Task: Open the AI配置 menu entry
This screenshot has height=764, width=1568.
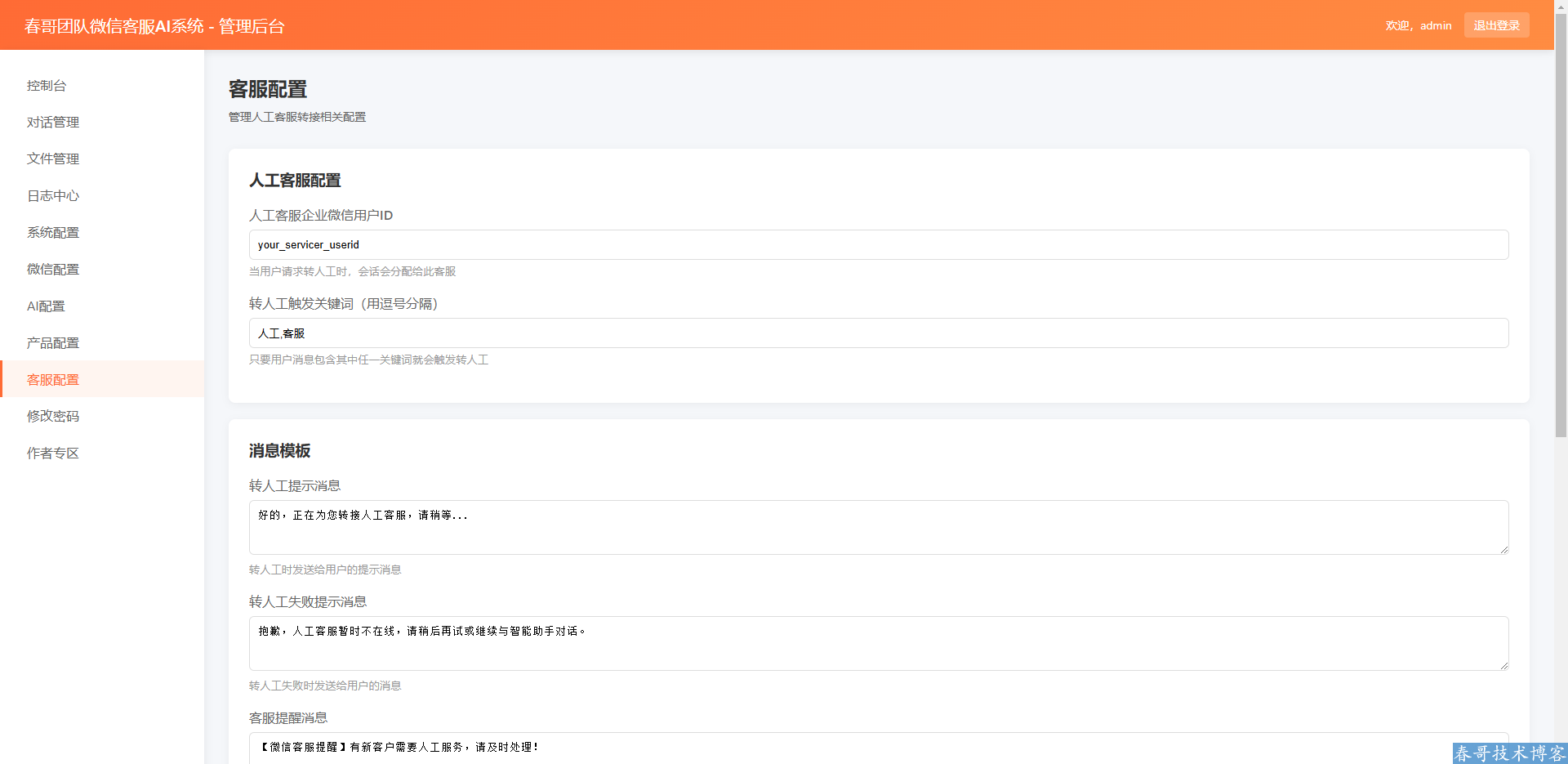Action: (x=46, y=306)
